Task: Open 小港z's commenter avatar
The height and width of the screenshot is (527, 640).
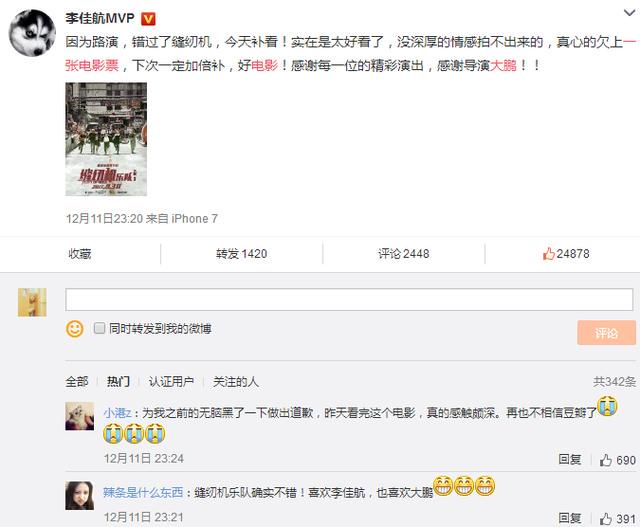Action: click(80, 416)
